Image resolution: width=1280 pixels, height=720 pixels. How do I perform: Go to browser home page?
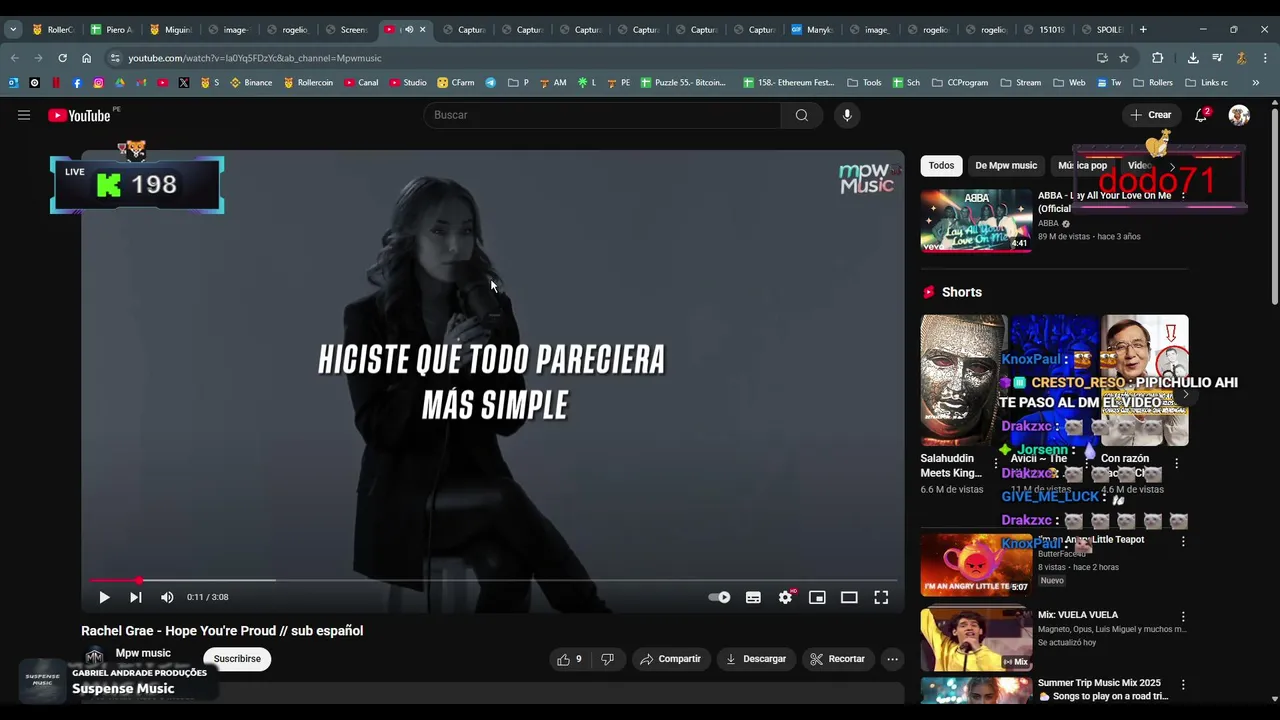[86, 58]
